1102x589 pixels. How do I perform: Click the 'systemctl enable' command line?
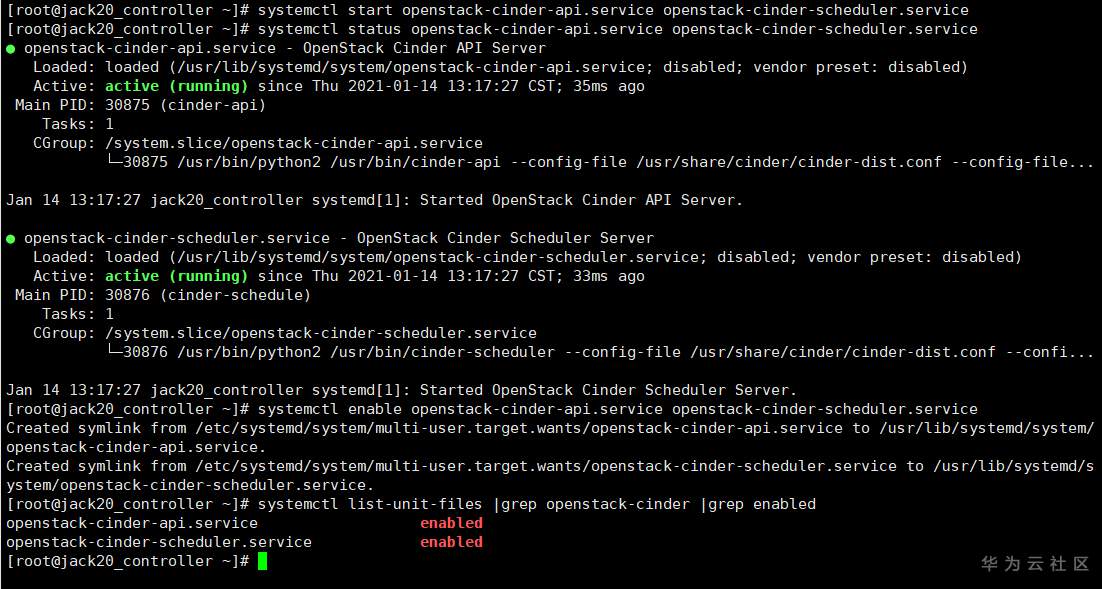617,409
